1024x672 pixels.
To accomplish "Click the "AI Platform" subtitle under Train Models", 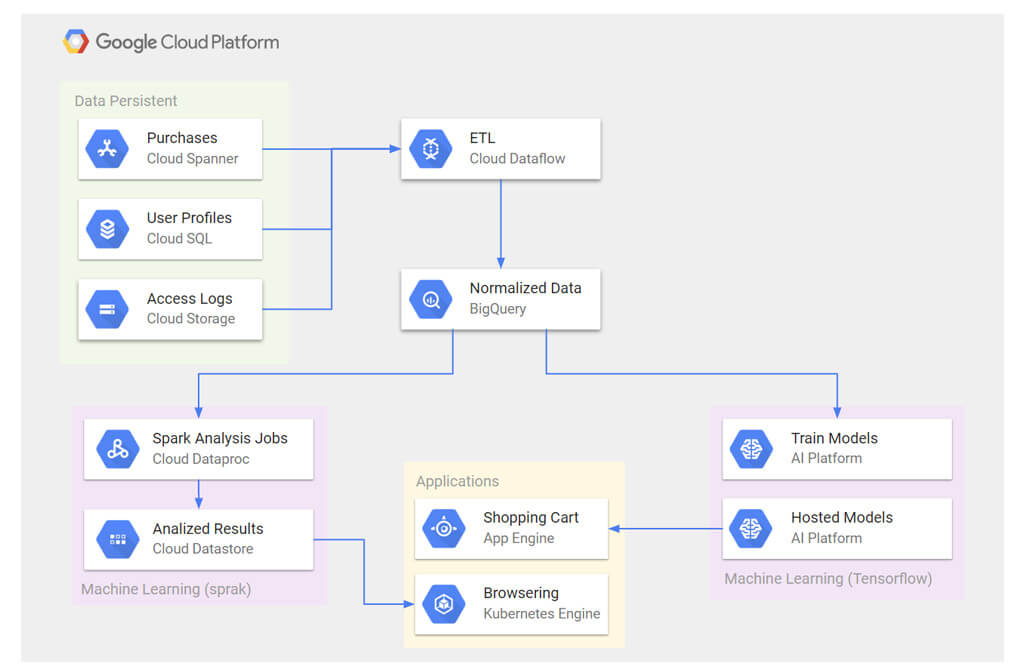I will (826, 458).
